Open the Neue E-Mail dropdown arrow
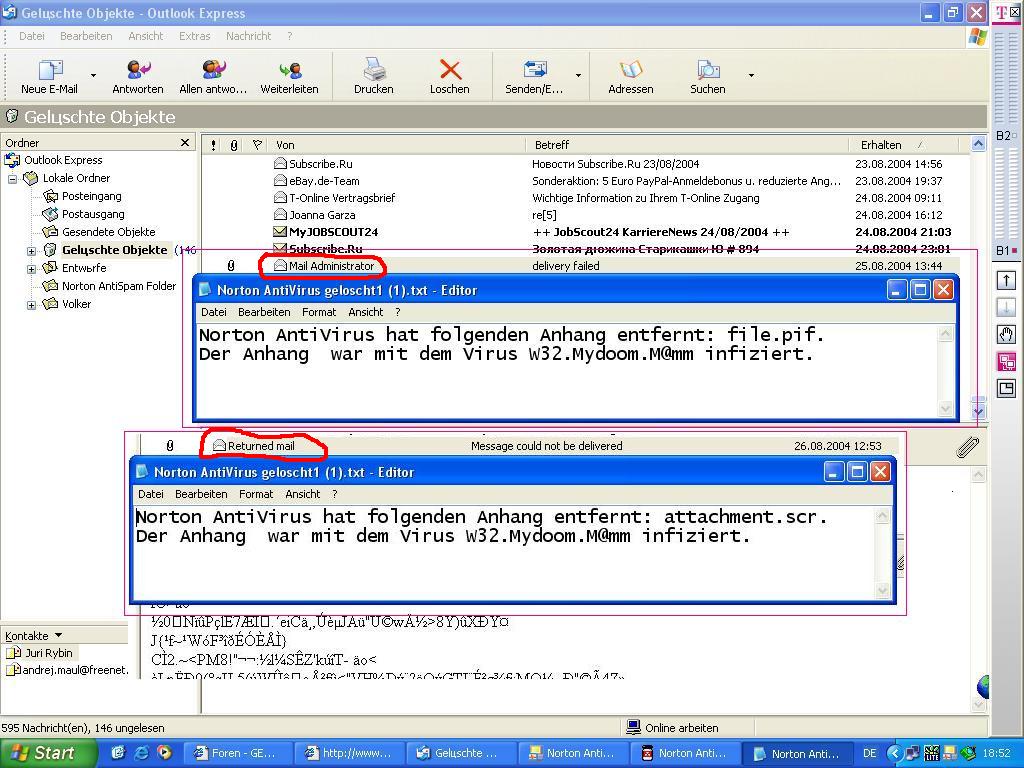Screen dimensions: 1024x768 [93, 76]
